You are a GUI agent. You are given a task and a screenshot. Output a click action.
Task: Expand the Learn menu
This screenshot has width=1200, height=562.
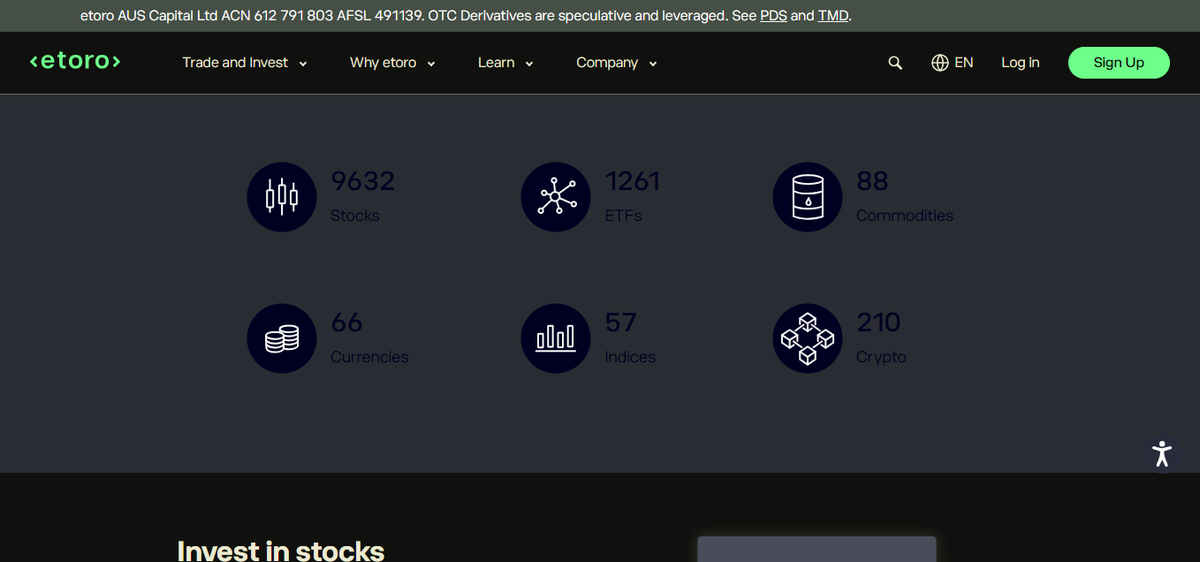click(505, 62)
